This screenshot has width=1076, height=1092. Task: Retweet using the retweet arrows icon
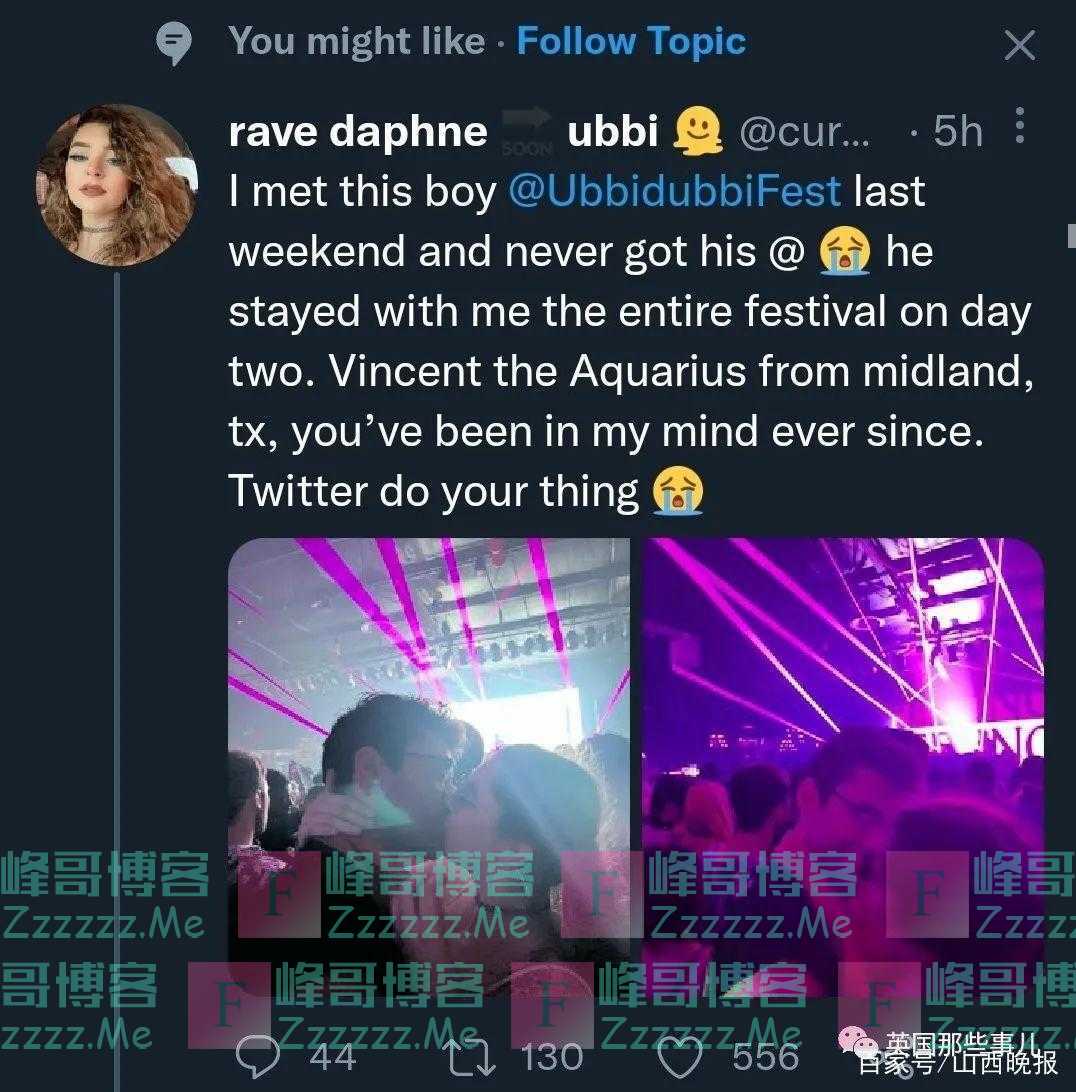[x=471, y=1057]
